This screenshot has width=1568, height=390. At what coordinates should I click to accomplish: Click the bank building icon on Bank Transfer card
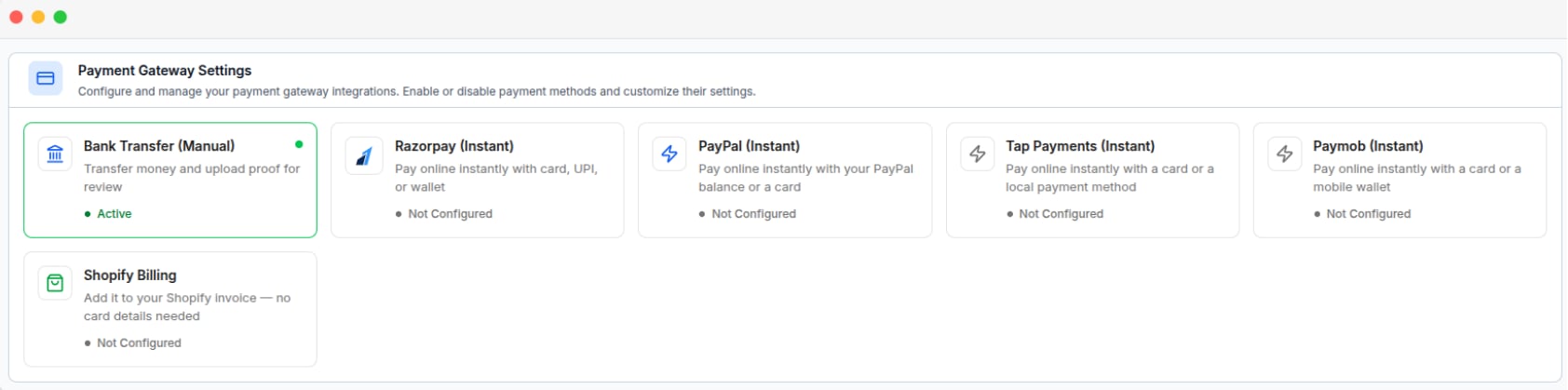(55, 155)
